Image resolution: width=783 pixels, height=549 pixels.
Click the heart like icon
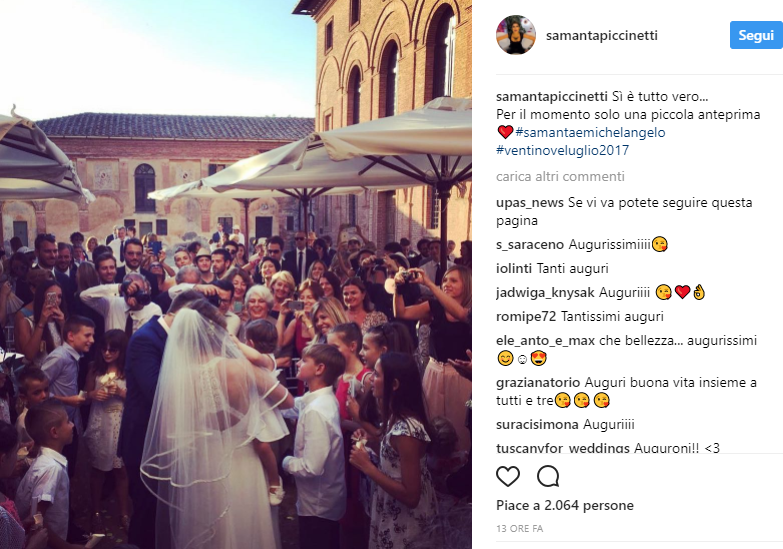click(x=508, y=477)
